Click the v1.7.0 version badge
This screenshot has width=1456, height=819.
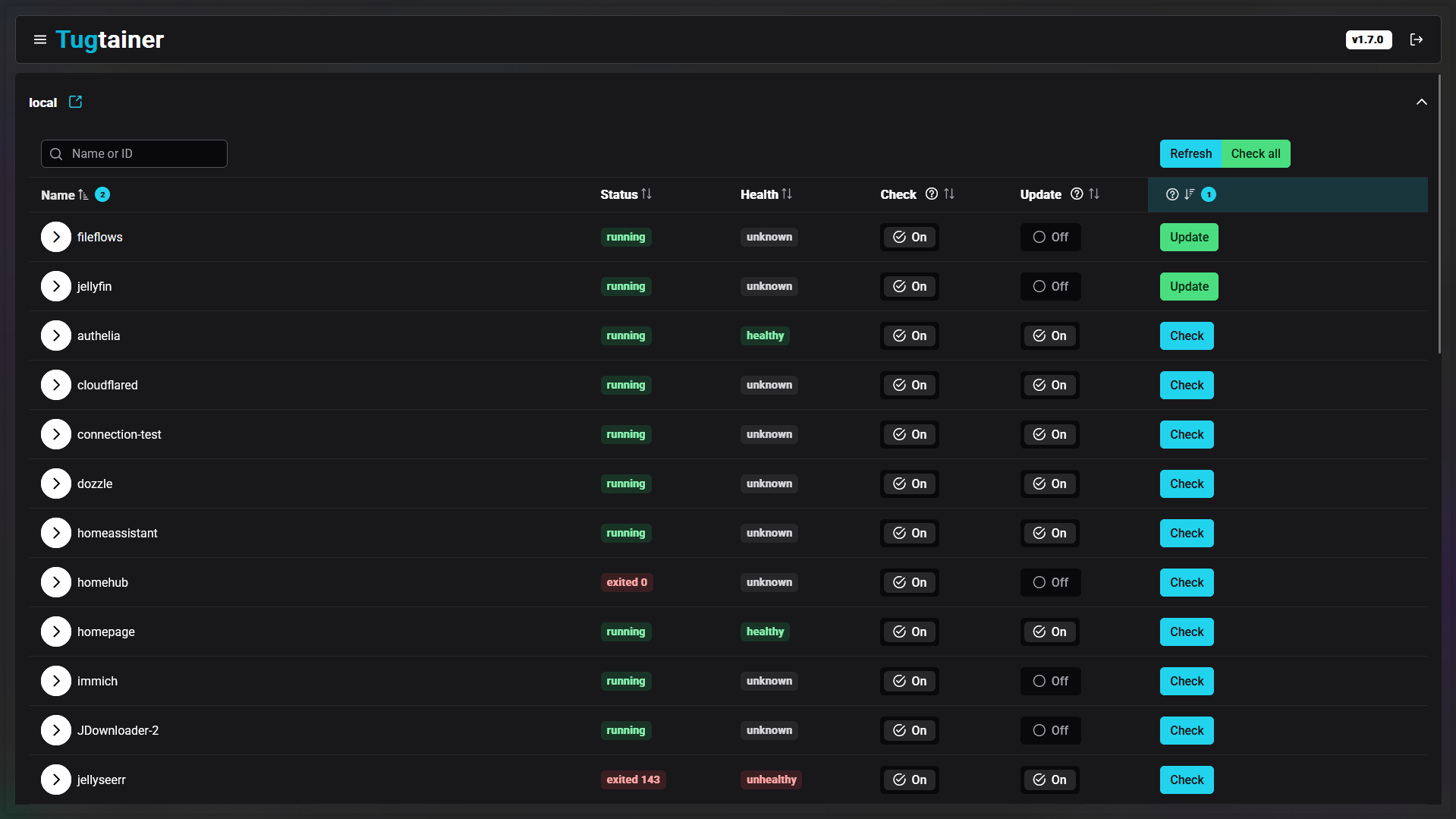pyautogui.click(x=1368, y=39)
